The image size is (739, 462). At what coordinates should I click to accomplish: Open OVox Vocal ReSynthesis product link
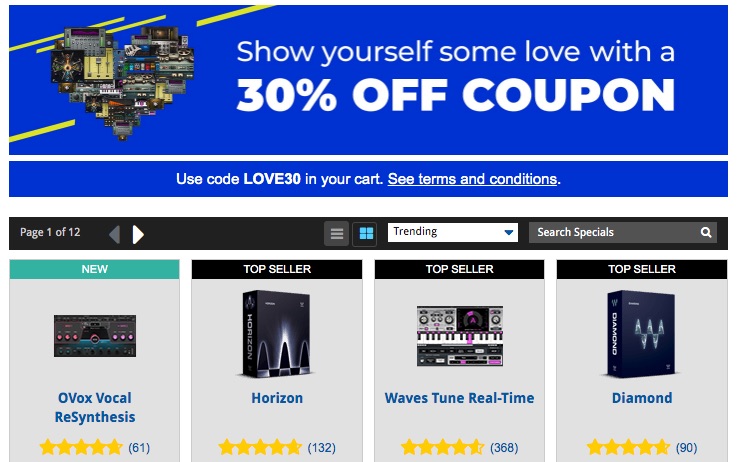[x=95, y=407]
